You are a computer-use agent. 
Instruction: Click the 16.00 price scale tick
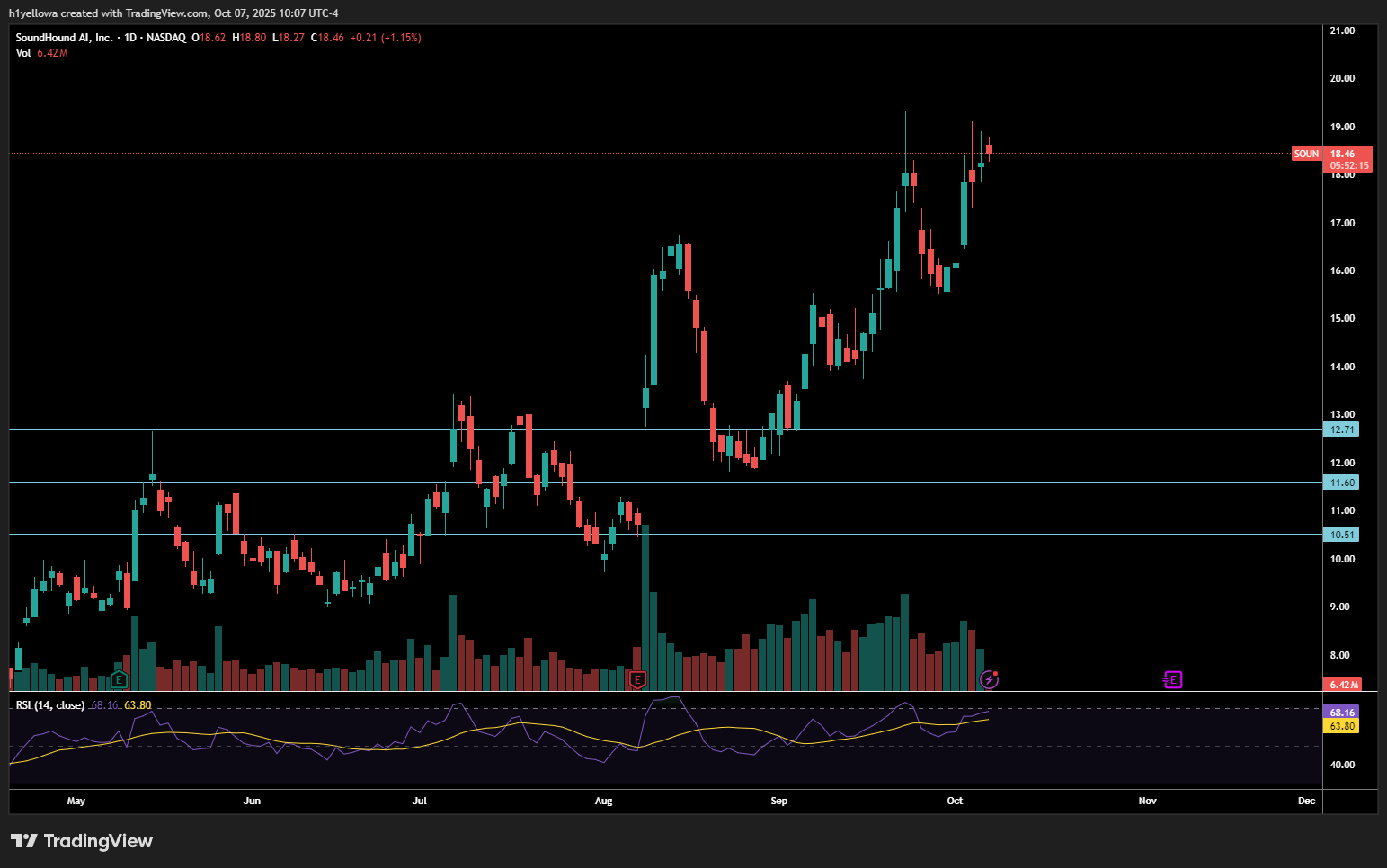click(x=1342, y=270)
